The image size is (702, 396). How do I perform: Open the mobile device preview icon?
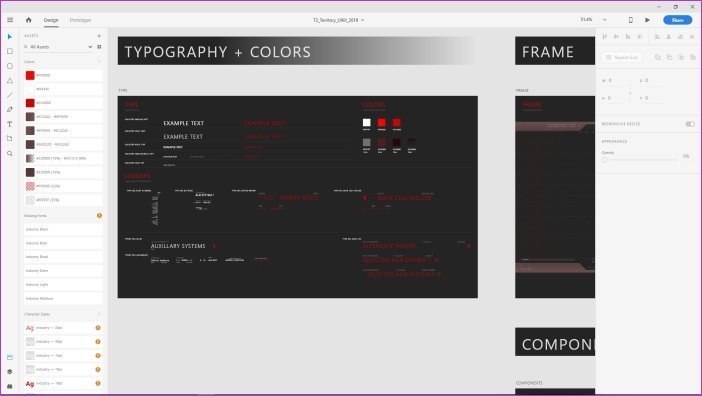pyautogui.click(x=631, y=20)
